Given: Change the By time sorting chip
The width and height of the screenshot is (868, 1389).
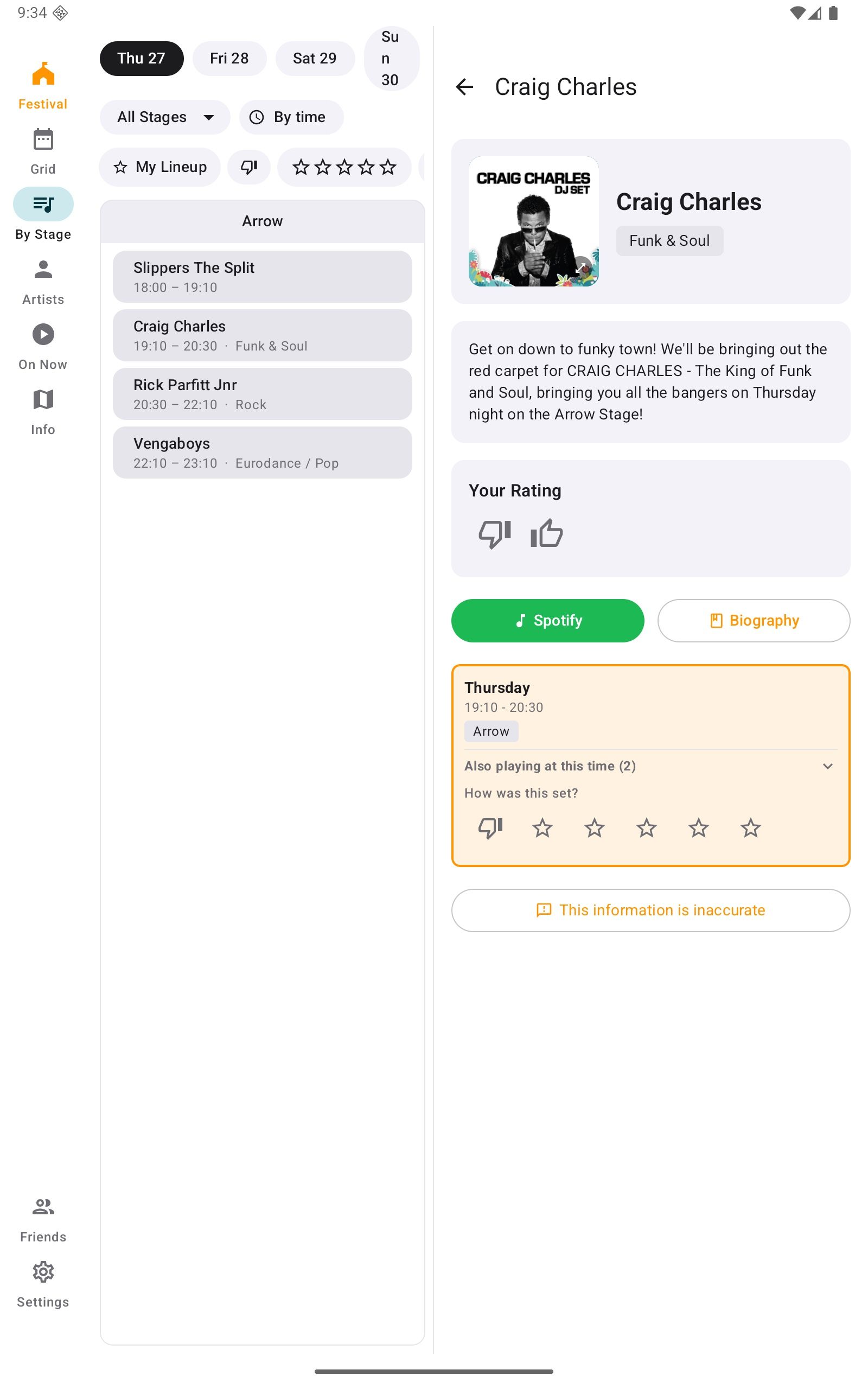Looking at the screenshot, I should pos(291,117).
